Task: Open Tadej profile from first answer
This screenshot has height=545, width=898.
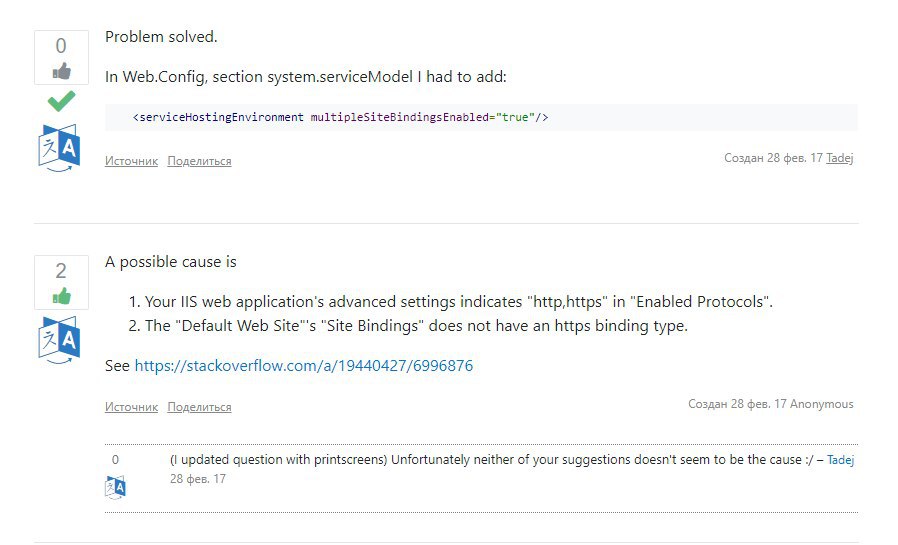Action: point(840,158)
